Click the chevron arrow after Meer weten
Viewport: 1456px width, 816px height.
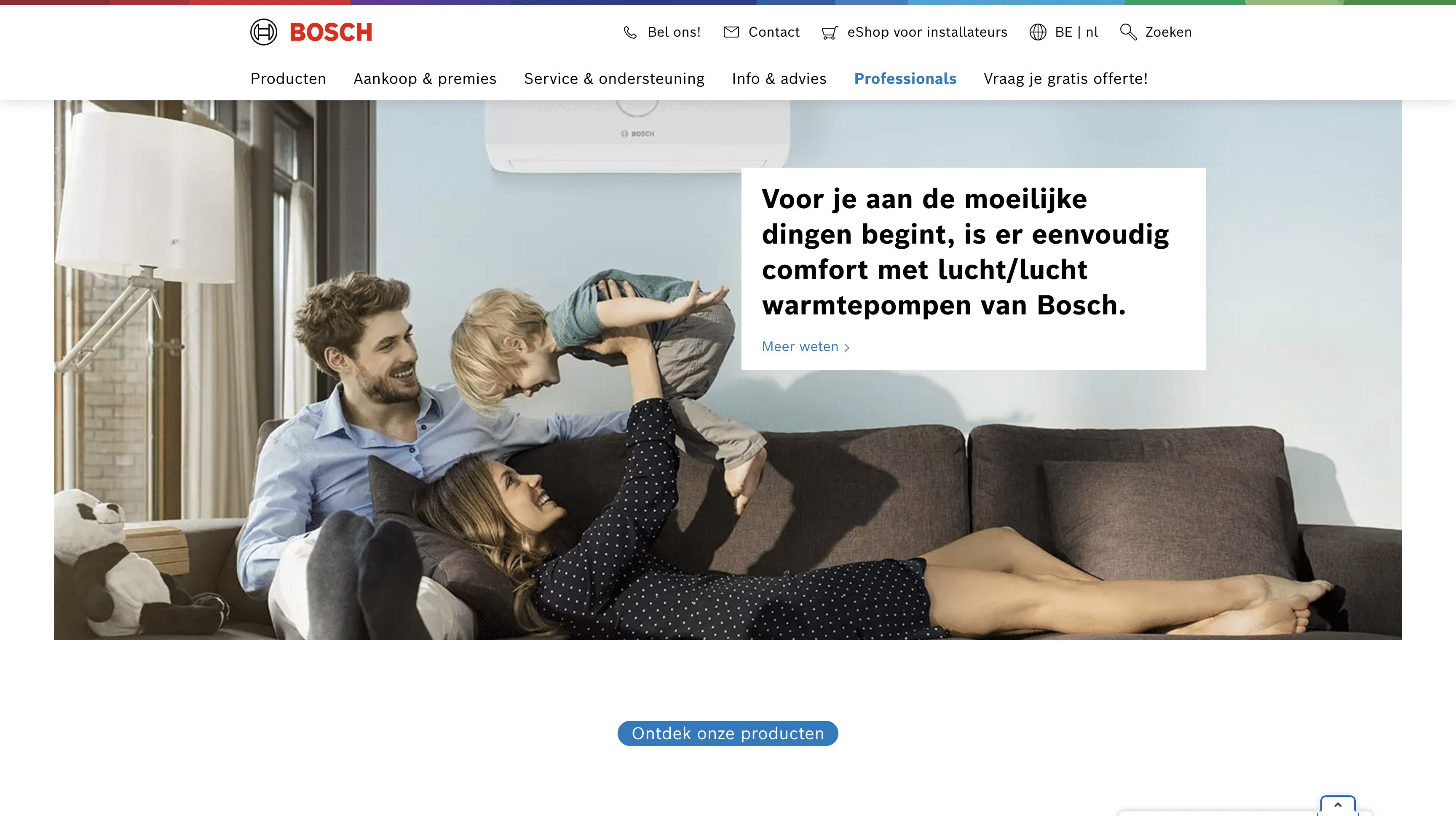pos(847,348)
